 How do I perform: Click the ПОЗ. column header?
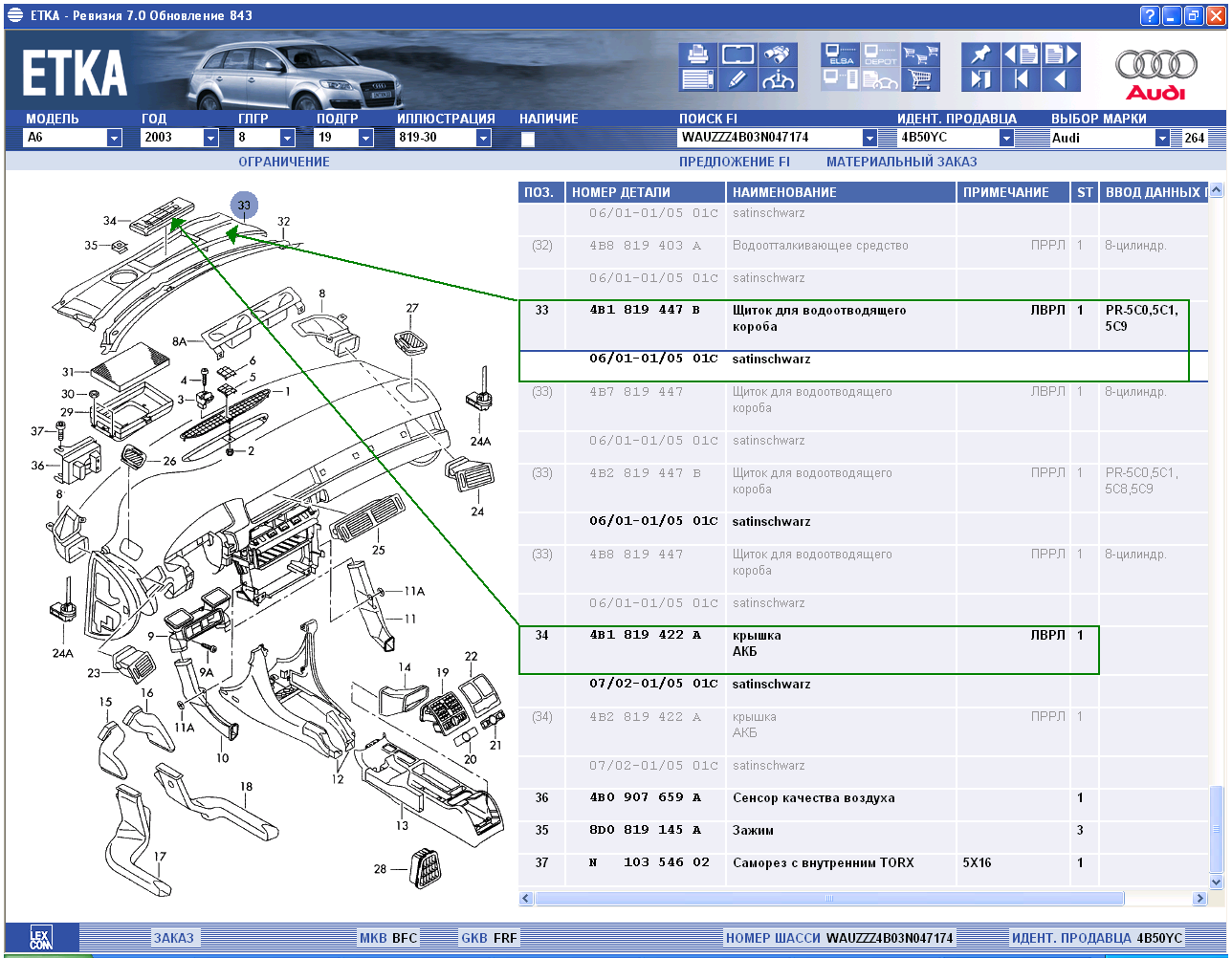[x=541, y=192]
